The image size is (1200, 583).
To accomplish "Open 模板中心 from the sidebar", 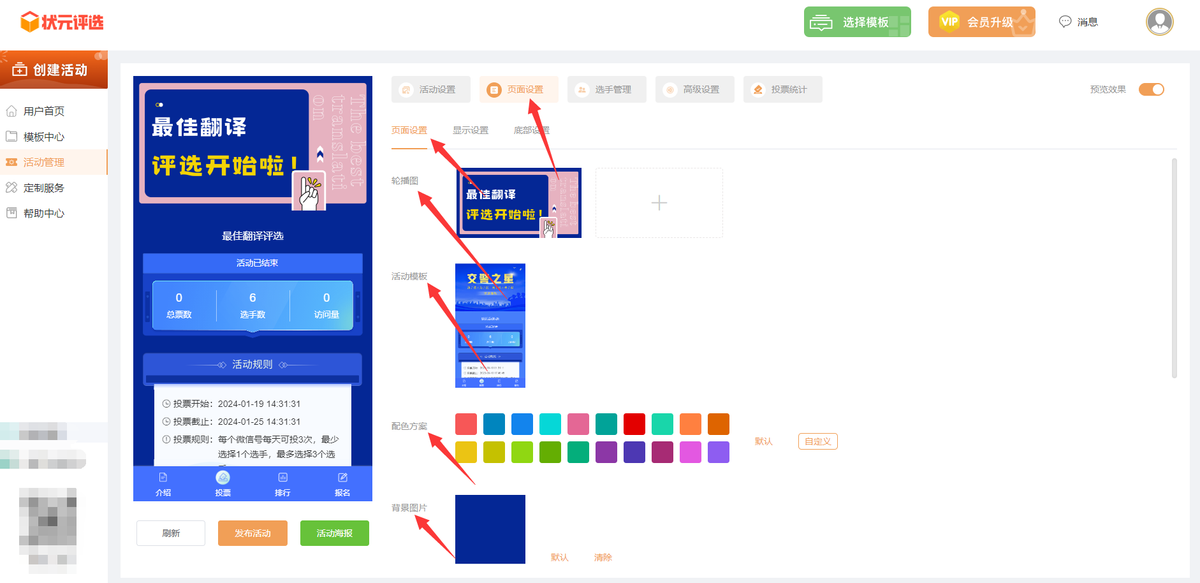I will tap(43, 137).
